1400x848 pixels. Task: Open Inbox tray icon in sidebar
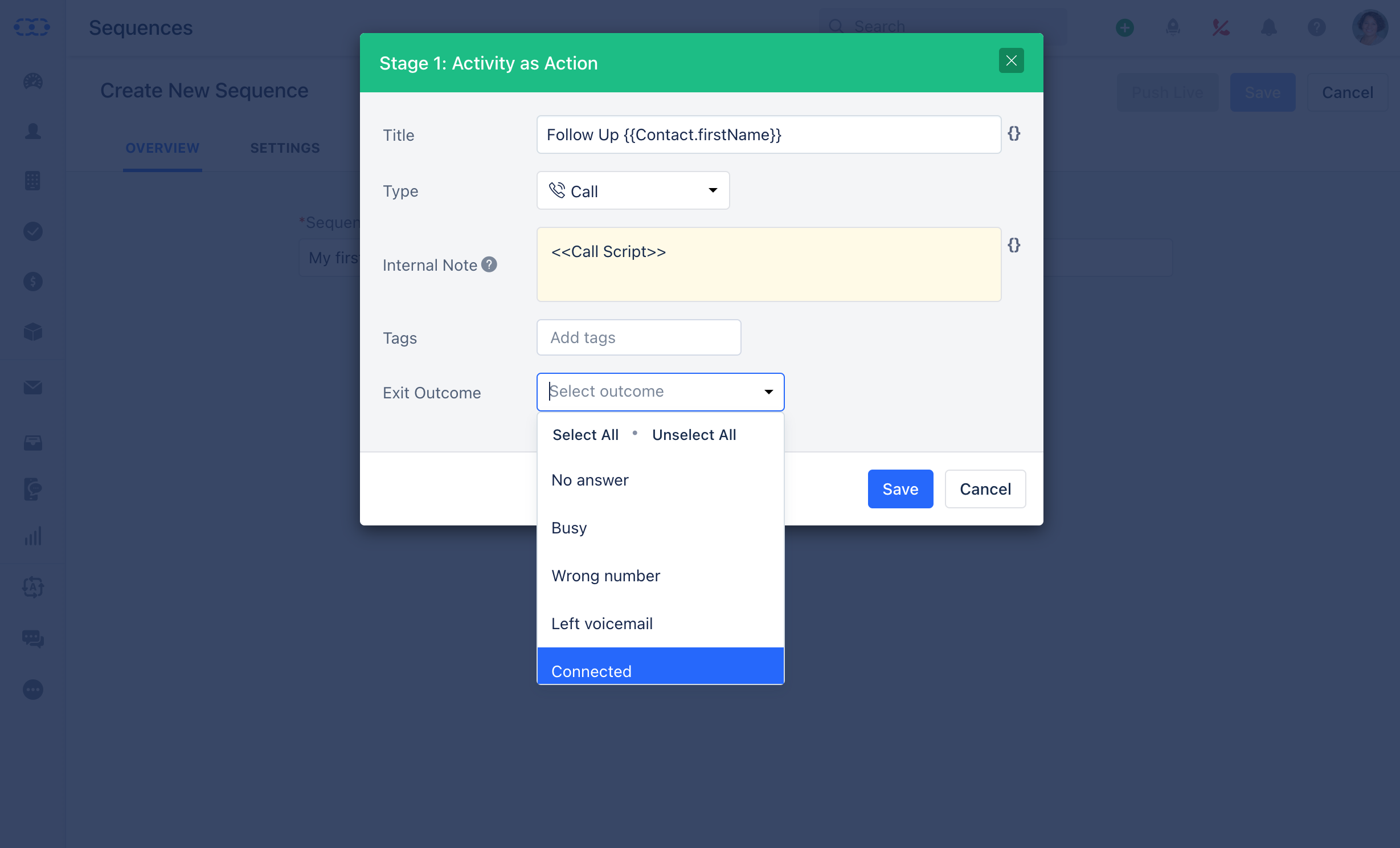pos(32,443)
